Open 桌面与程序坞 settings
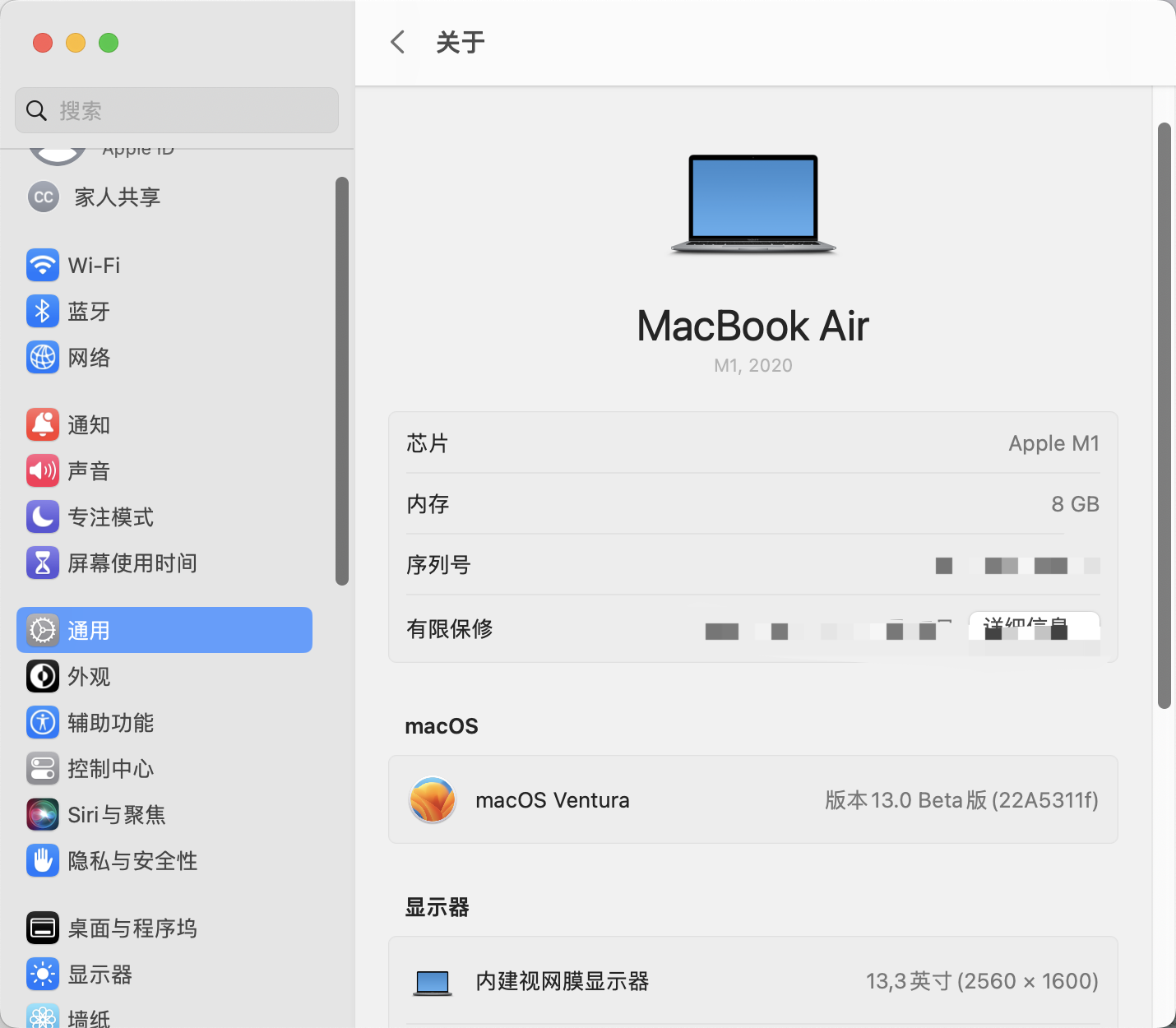This screenshot has height=1028, width=1176. click(x=132, y=928)
